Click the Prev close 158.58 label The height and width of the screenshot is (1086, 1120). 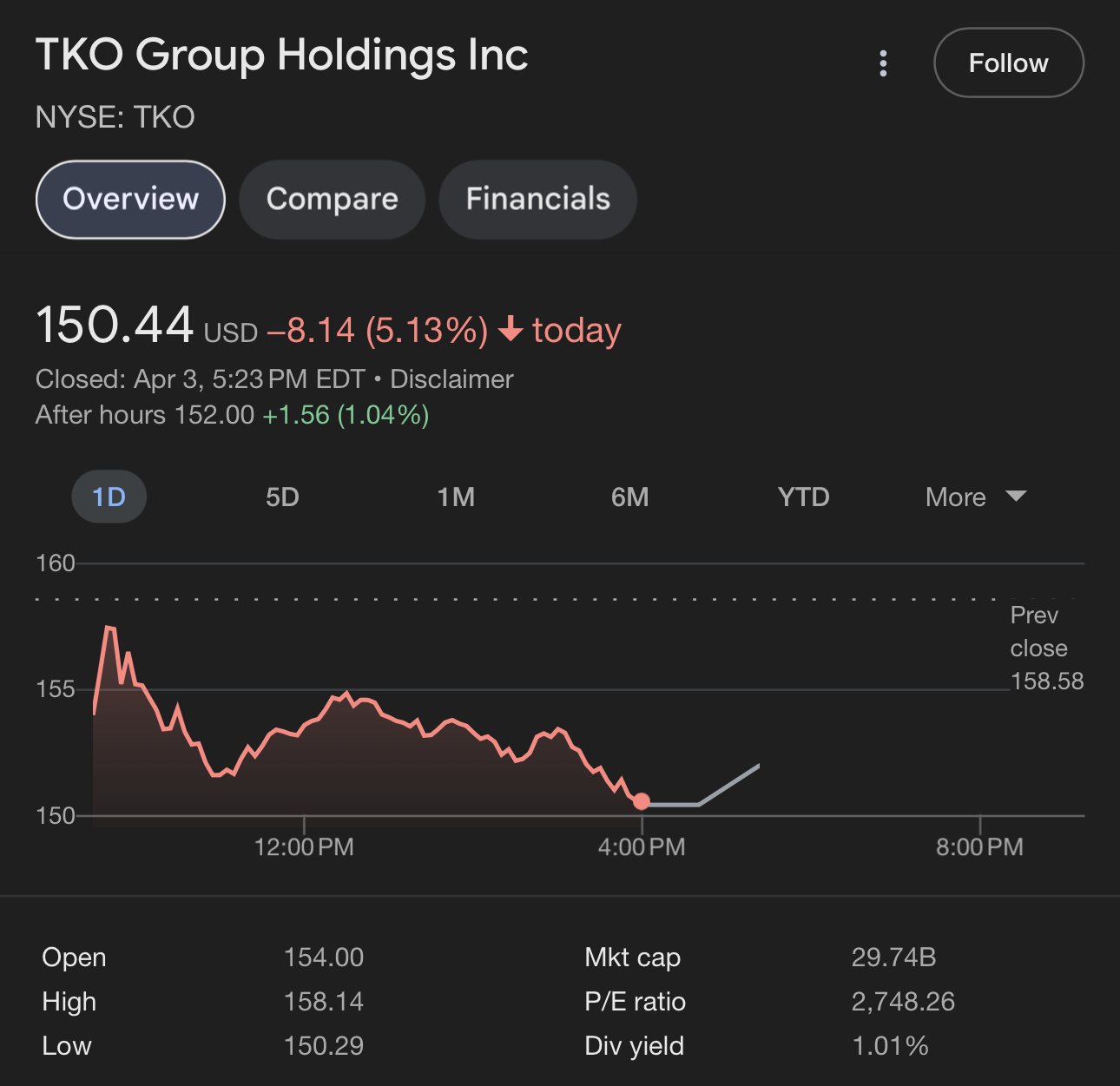pos(1046,648)
